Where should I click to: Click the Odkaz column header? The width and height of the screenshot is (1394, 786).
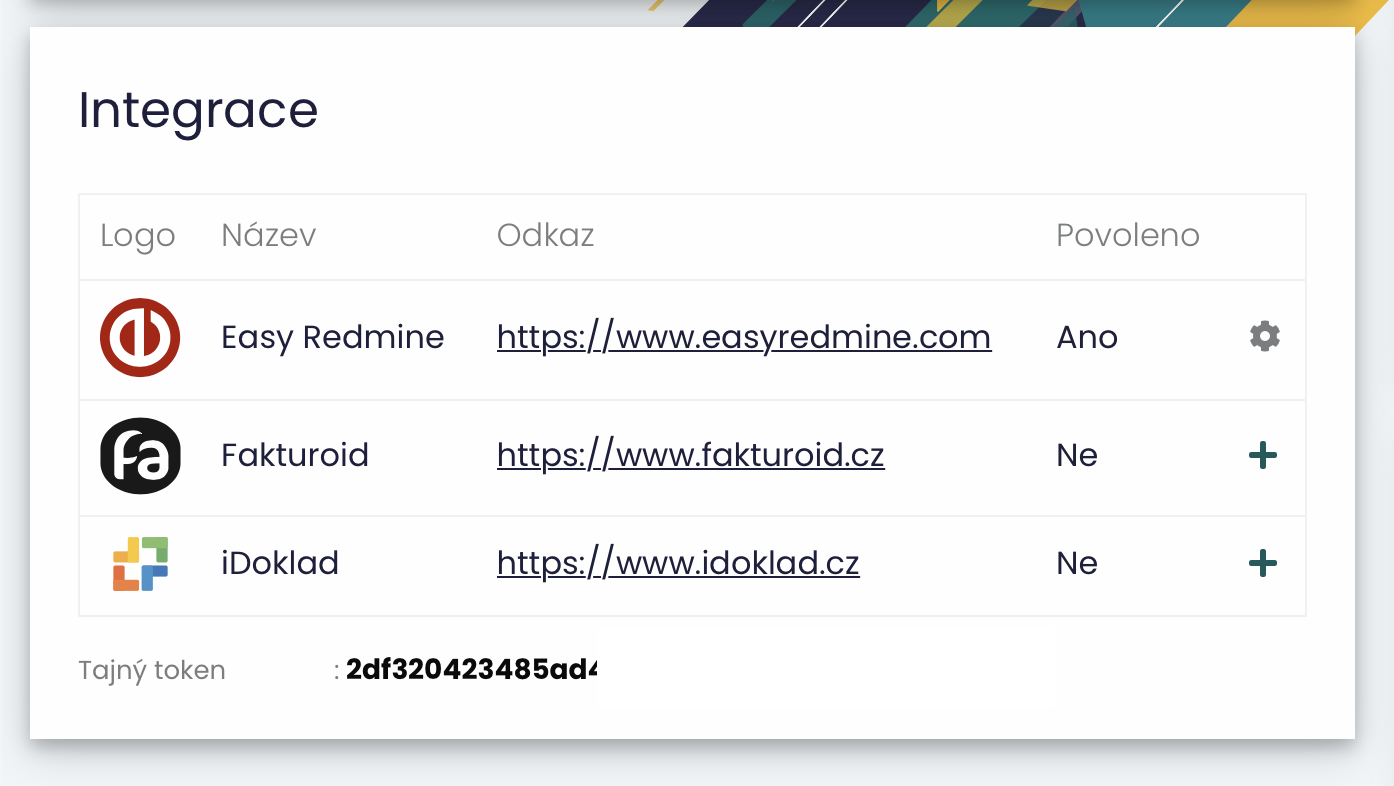pyautogui.click(x=546, y=236)
